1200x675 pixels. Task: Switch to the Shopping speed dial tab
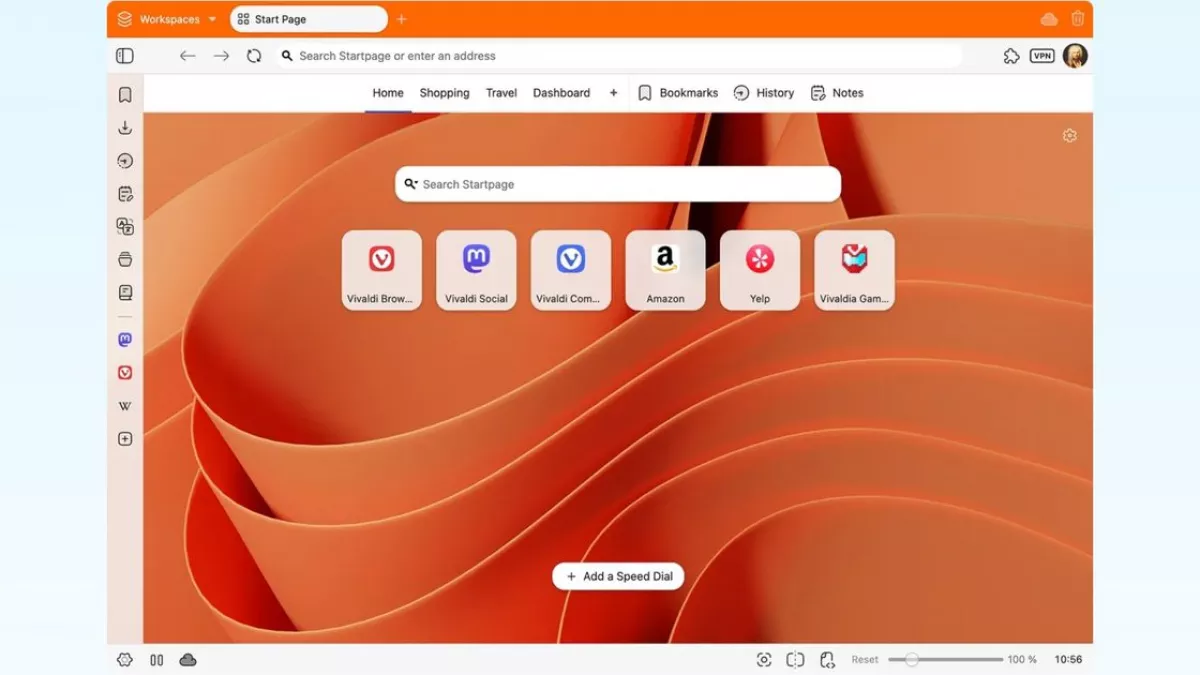[x=444, y=93]
